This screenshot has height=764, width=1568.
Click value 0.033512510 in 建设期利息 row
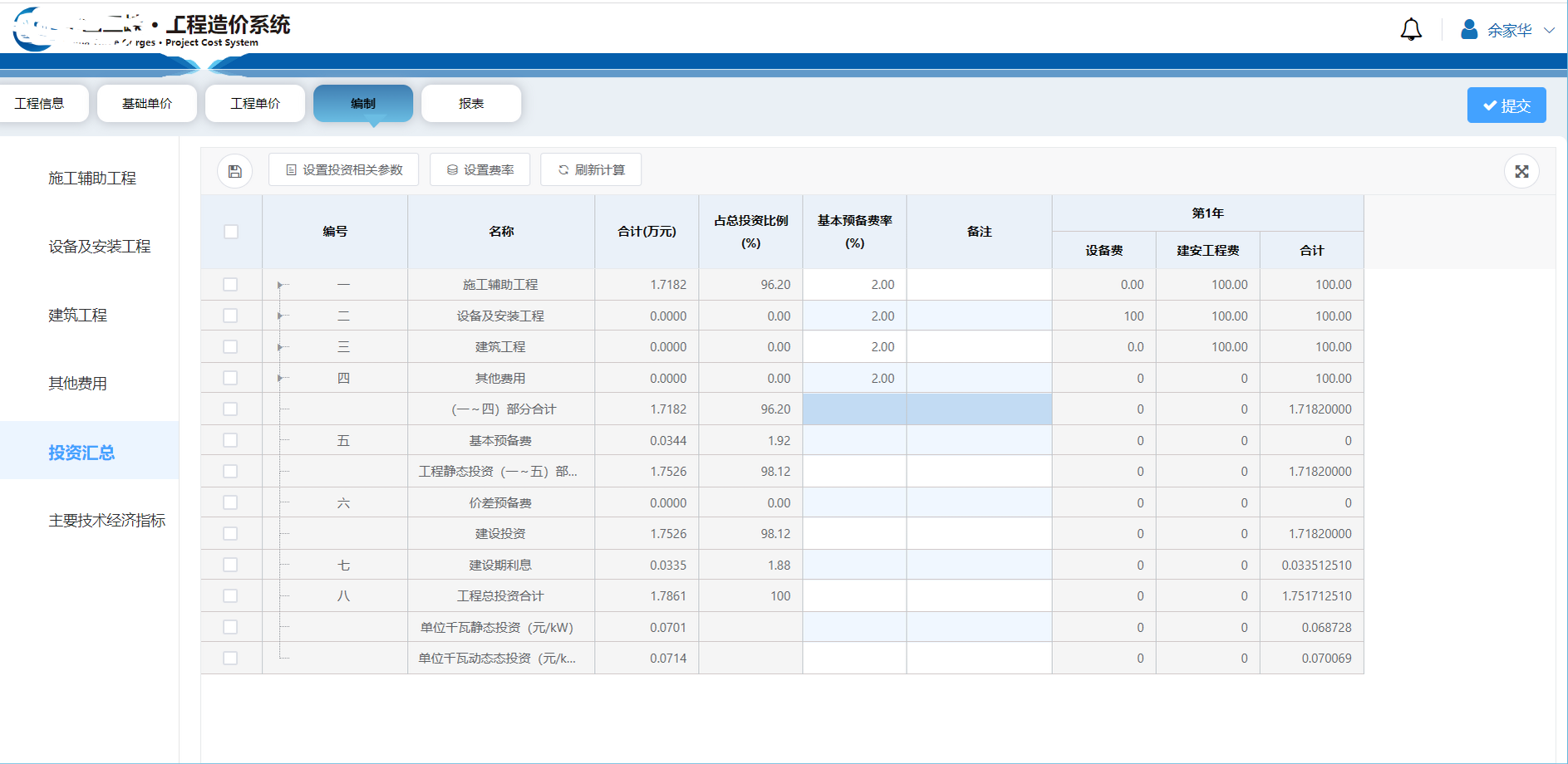point(1317,565)
